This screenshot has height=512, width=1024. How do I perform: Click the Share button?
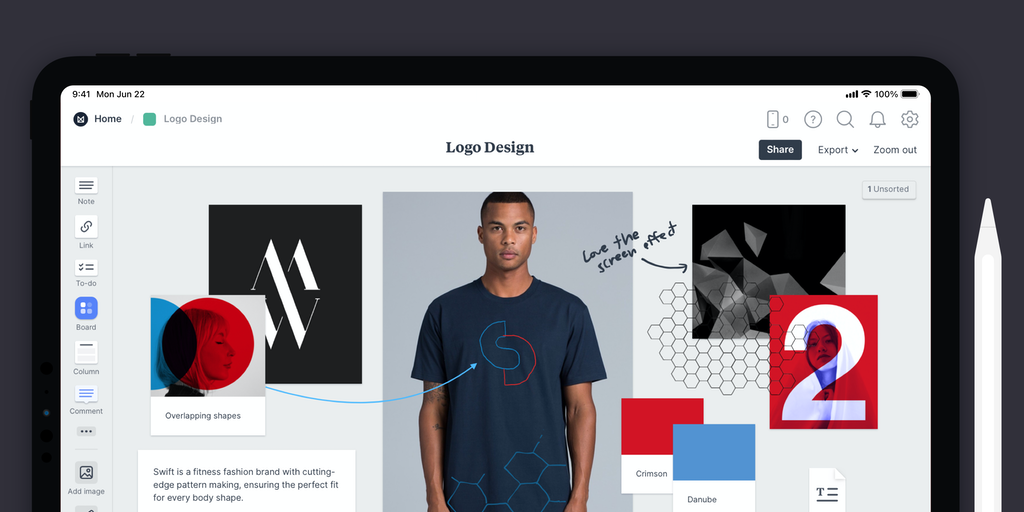pyautogui.click(x=780, y=150)
